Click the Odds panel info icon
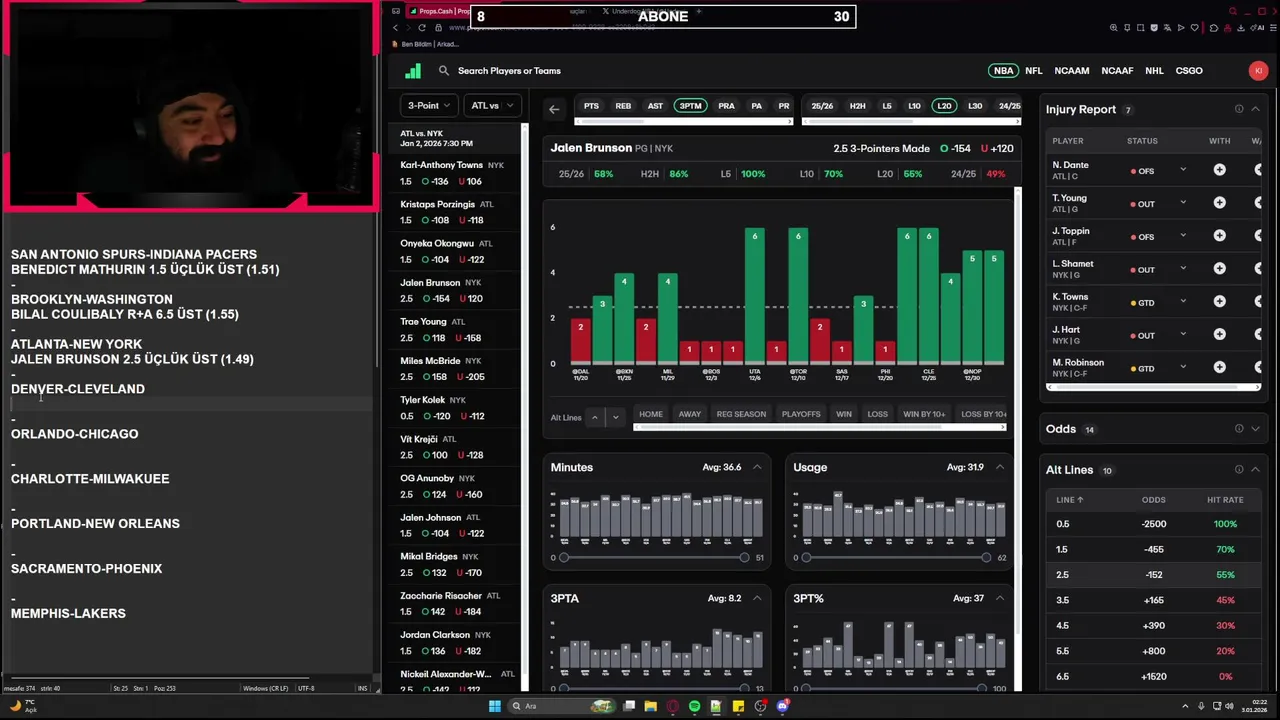Screen dimensions: 1280x720 [x=1239, y=429]
